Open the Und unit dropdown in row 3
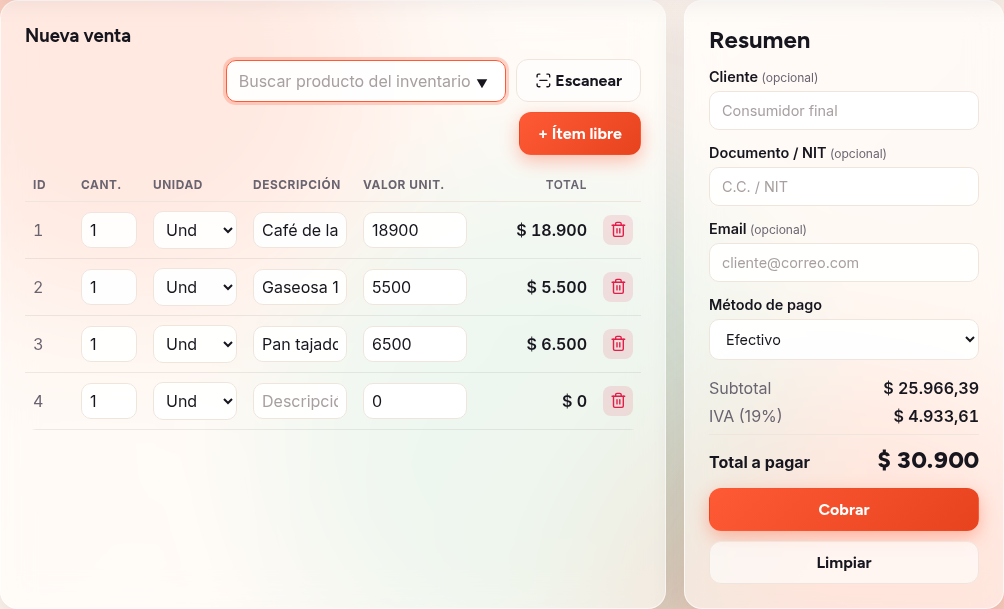This screenshot has width=1004, height=609. 195,344
